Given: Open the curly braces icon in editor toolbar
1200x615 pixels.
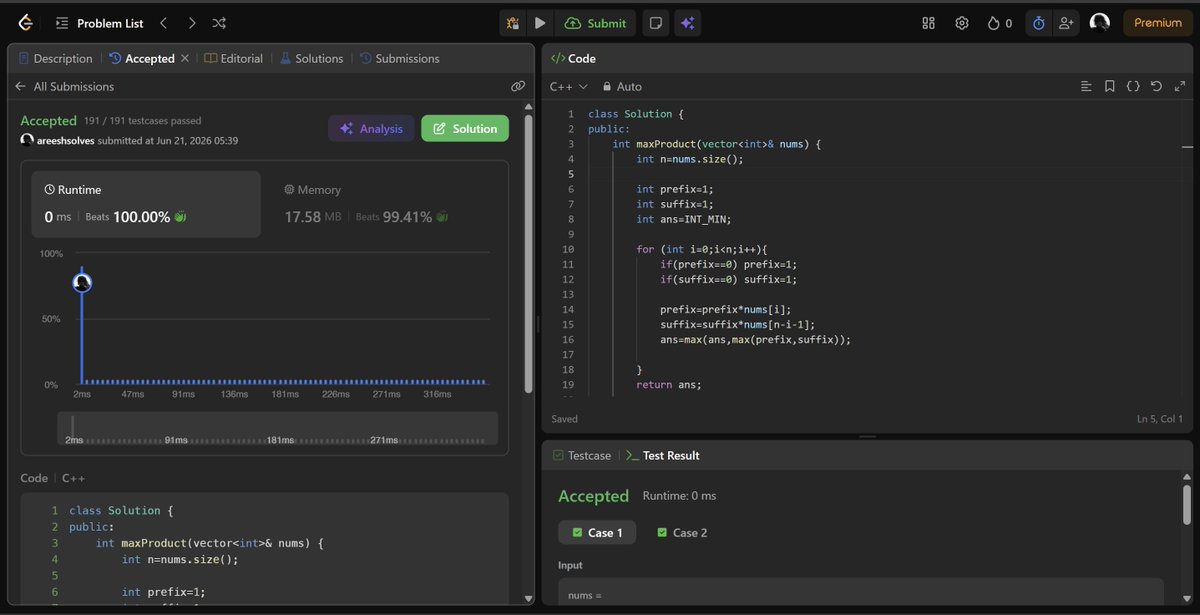Looking at the screenshot, I should click(x=1133, y=86).
